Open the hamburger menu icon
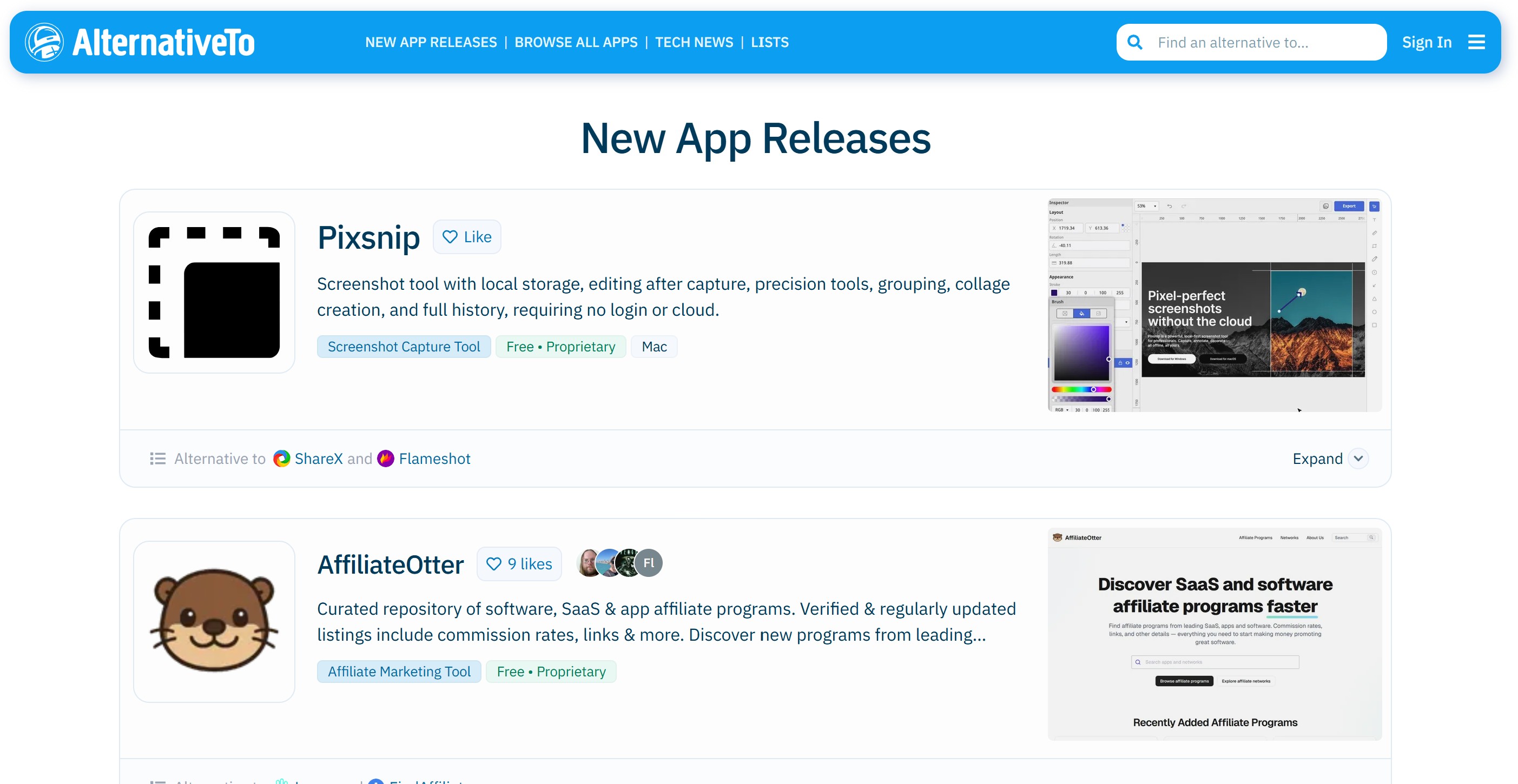The height and width of the screenshot is (784, 1518). point(1476,42)
